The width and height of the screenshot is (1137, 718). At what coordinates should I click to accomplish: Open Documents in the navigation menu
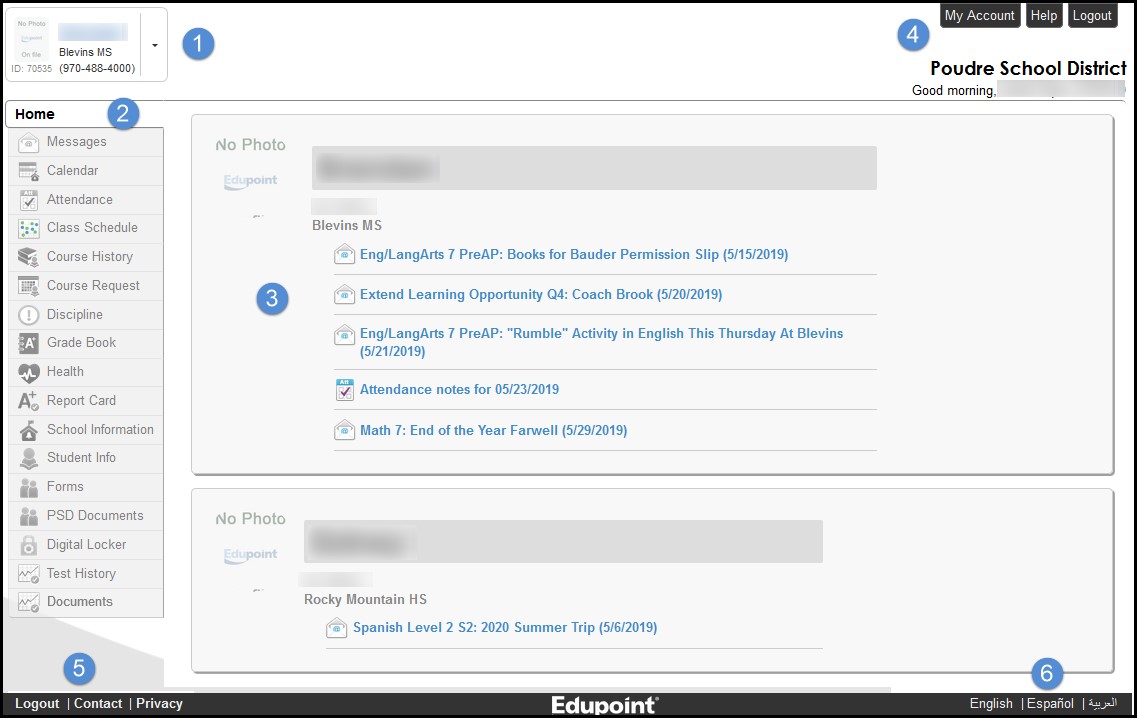86,603
